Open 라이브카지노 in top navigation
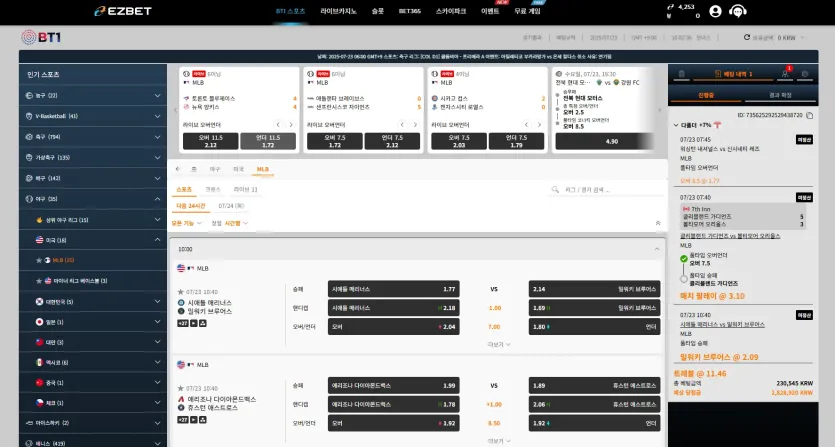This screenshot has width=835, height=447. click(339, 11)
